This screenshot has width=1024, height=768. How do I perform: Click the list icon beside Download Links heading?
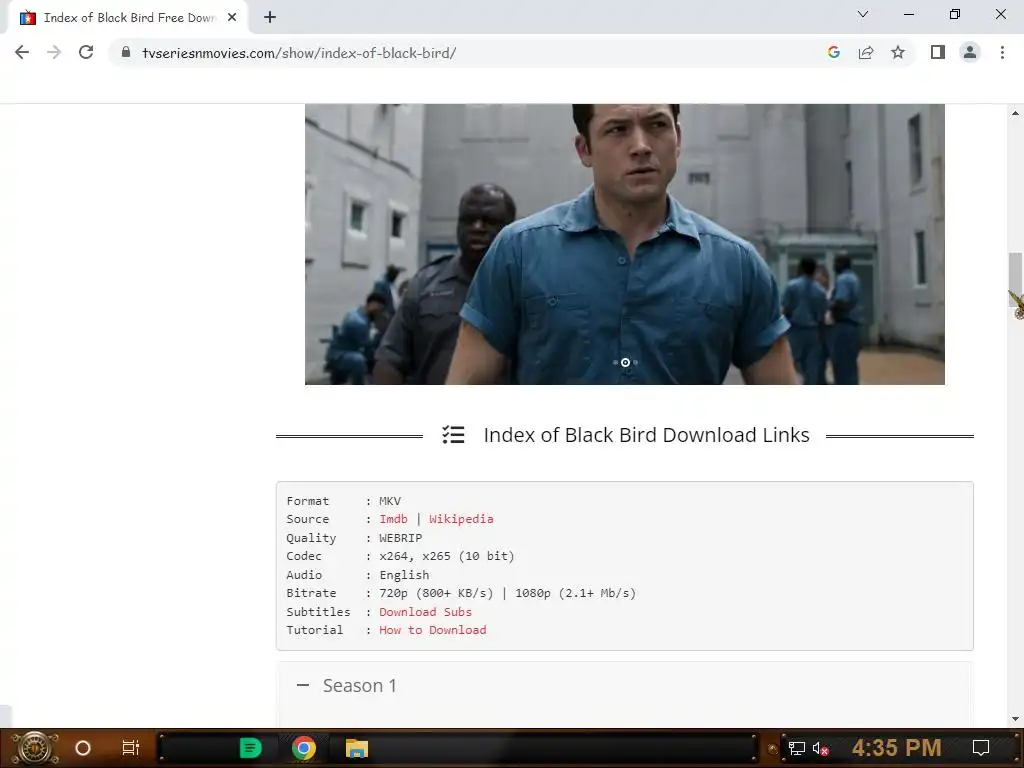tap(453, 435)
